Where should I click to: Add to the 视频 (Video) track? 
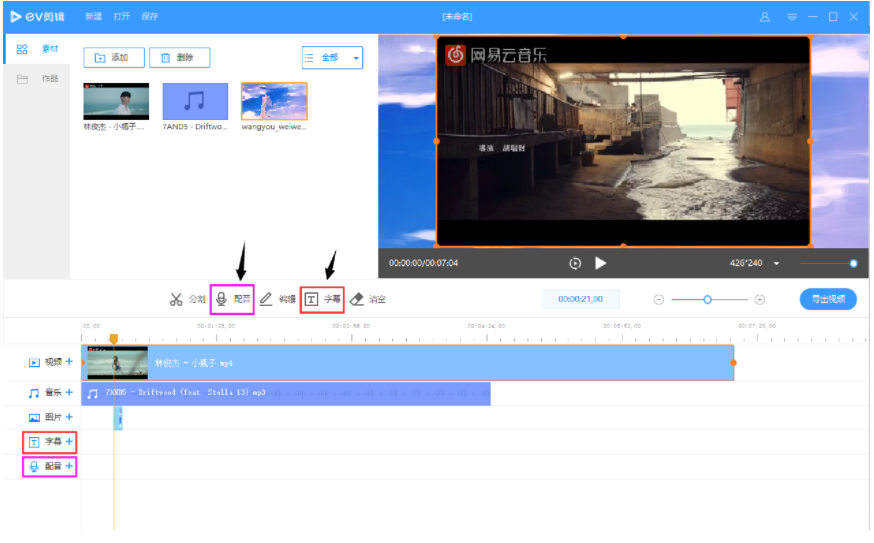click(x=69, y=362)
